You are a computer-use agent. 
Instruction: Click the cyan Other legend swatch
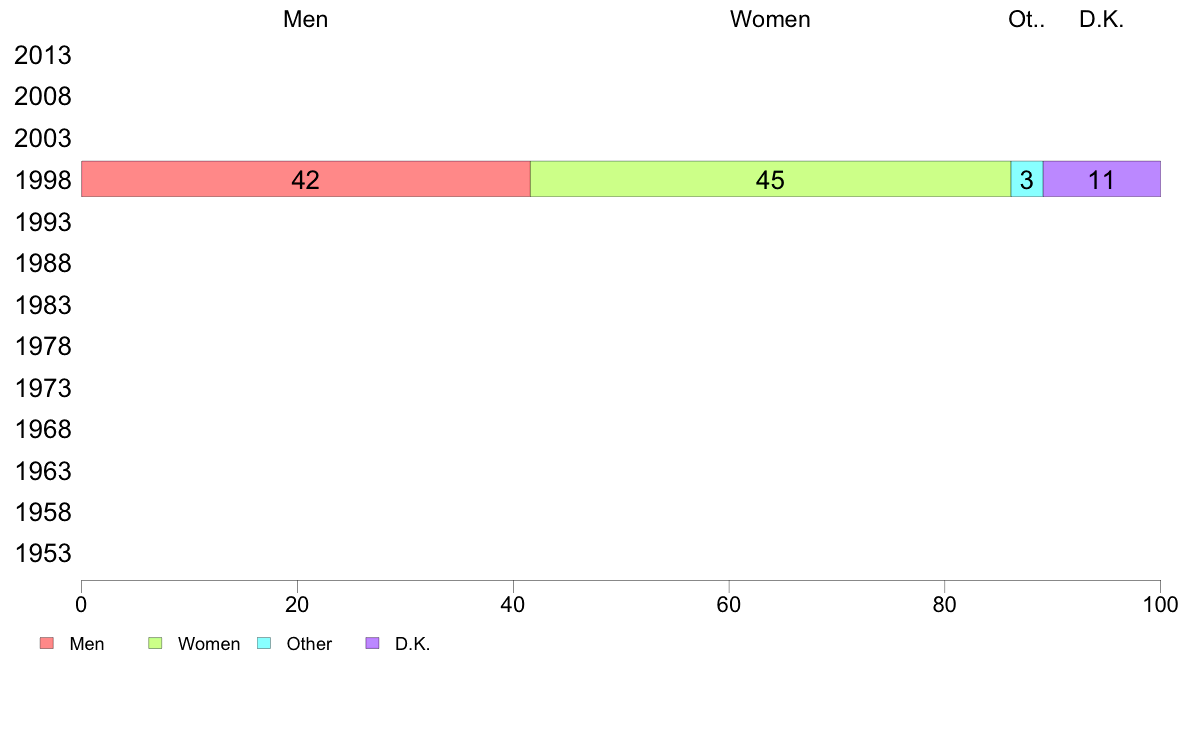coord(264,643)
